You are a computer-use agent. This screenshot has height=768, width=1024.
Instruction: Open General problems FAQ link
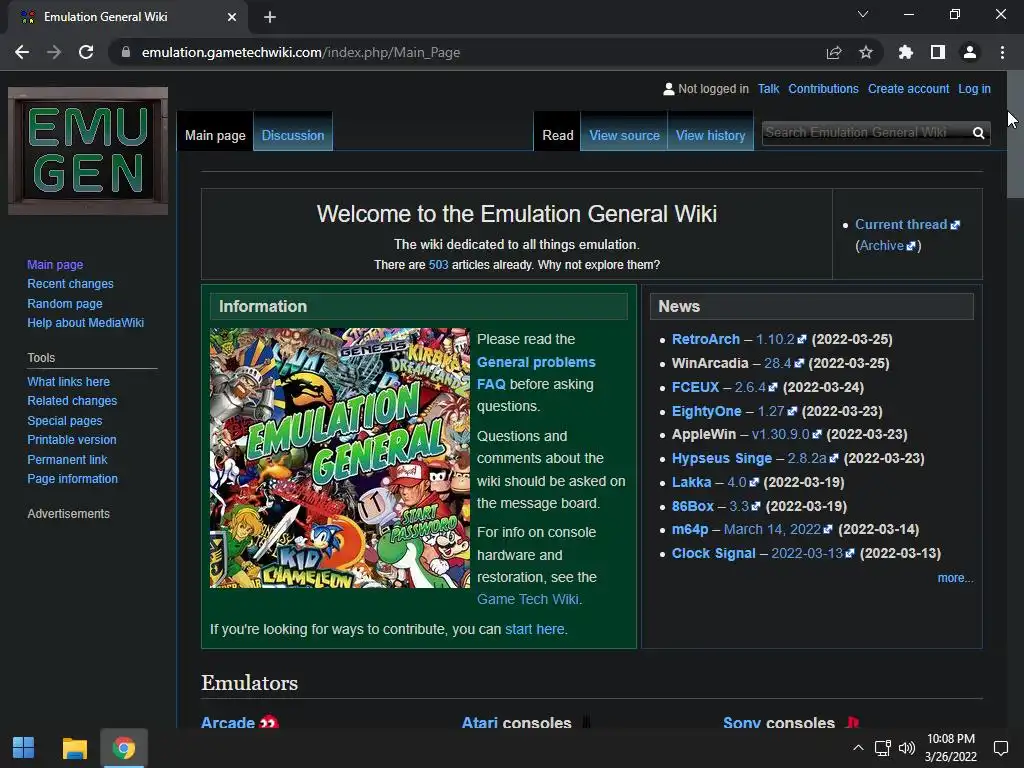pos(536,373)
